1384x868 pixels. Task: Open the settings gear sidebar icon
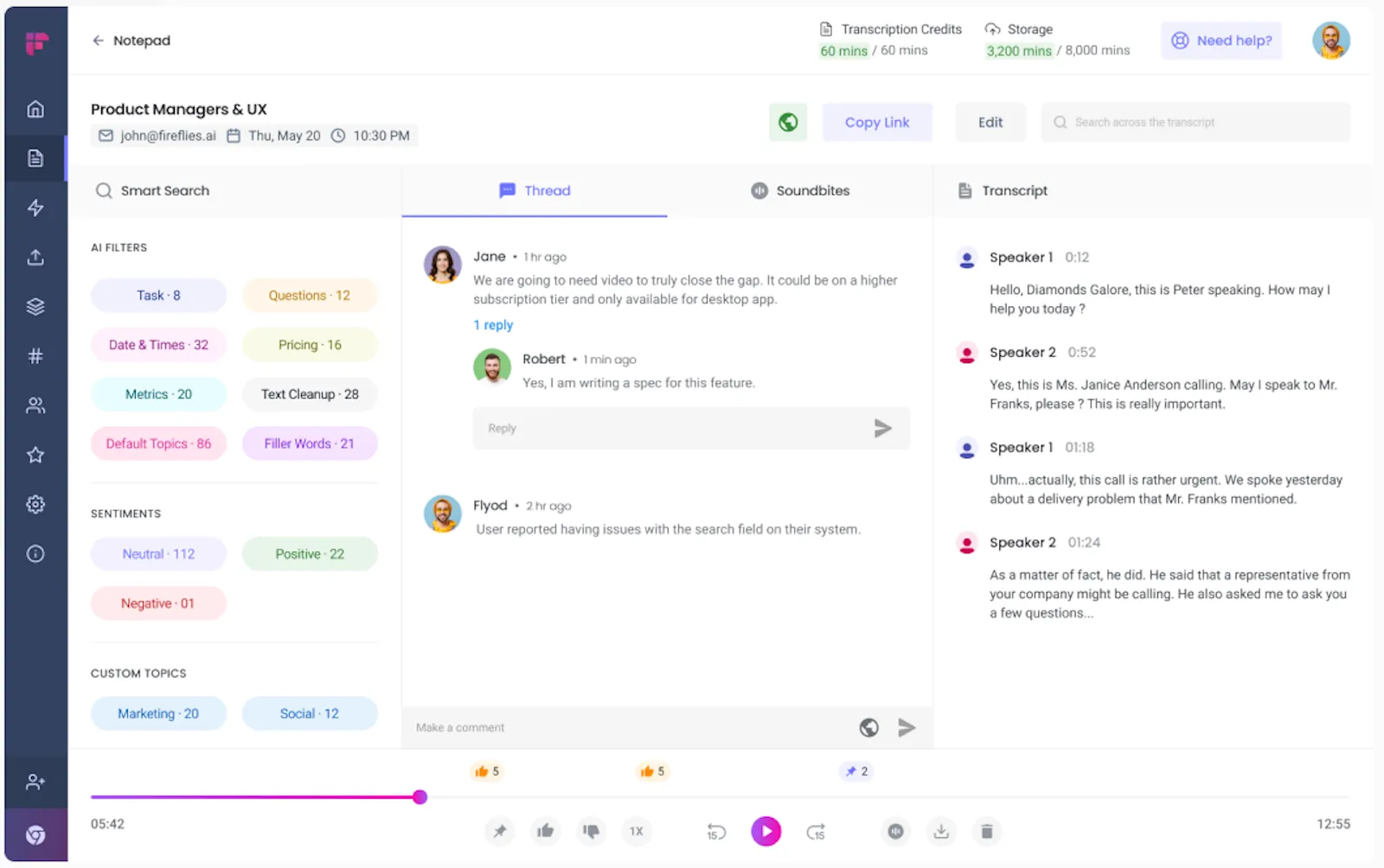pos(35,504)
